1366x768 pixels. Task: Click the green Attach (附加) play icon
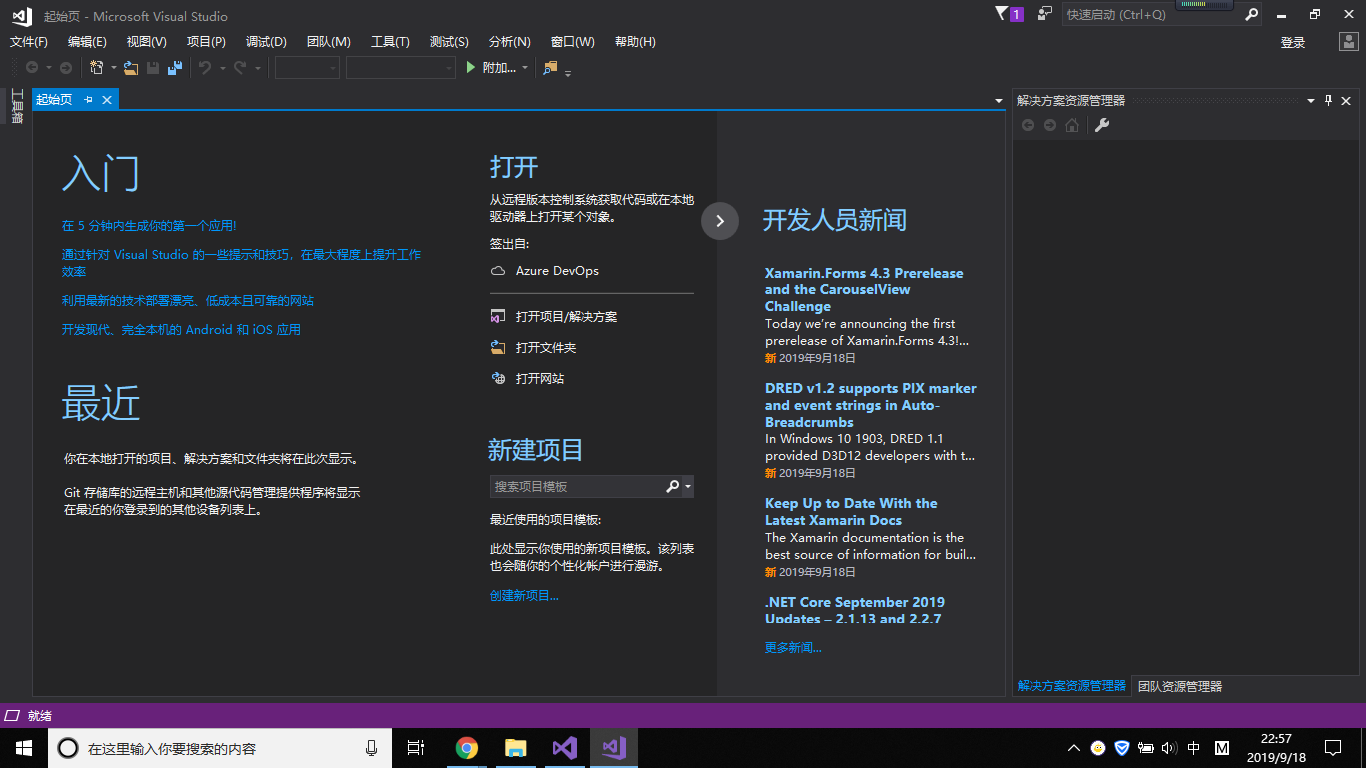tap(472, 68)
